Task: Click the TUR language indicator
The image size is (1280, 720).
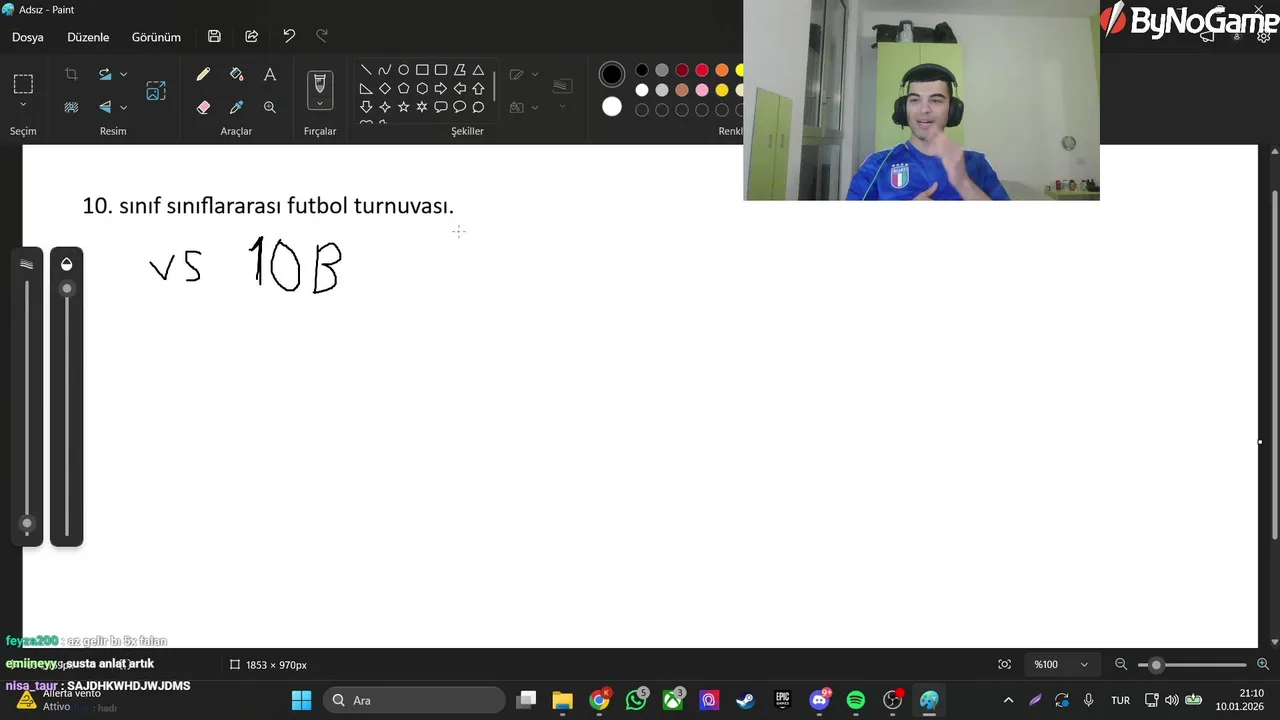Action: click(x=1120, y=700)
